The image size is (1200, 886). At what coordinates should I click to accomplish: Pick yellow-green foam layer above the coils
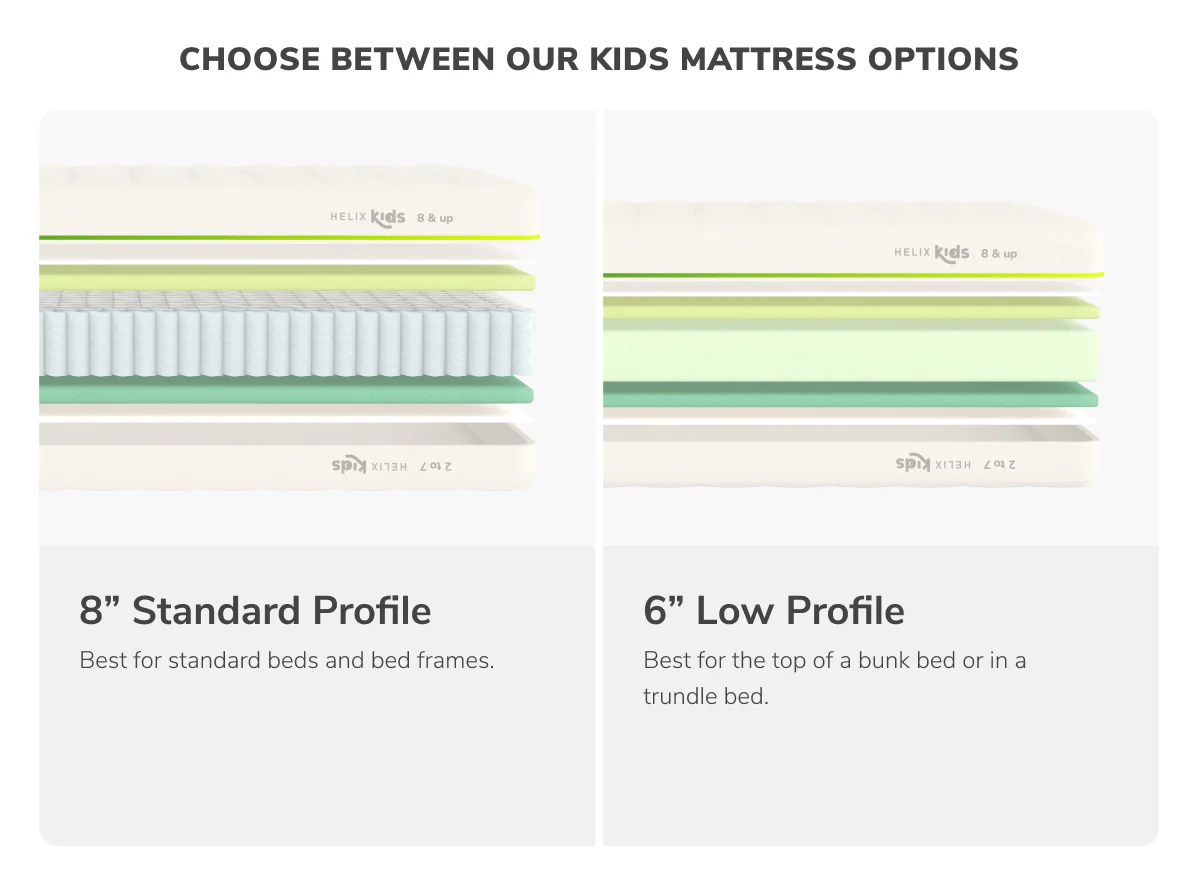286,276
